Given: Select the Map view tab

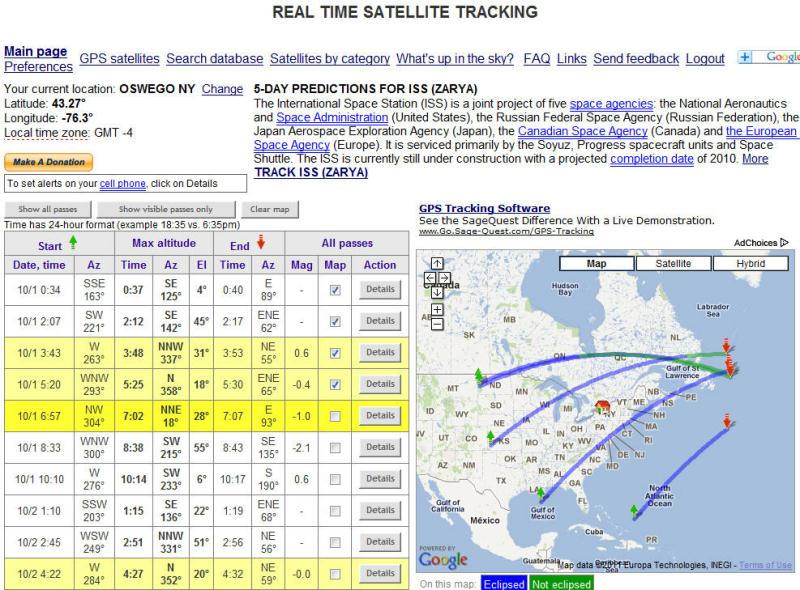Looking at the screenshot, I should (596, 263).
